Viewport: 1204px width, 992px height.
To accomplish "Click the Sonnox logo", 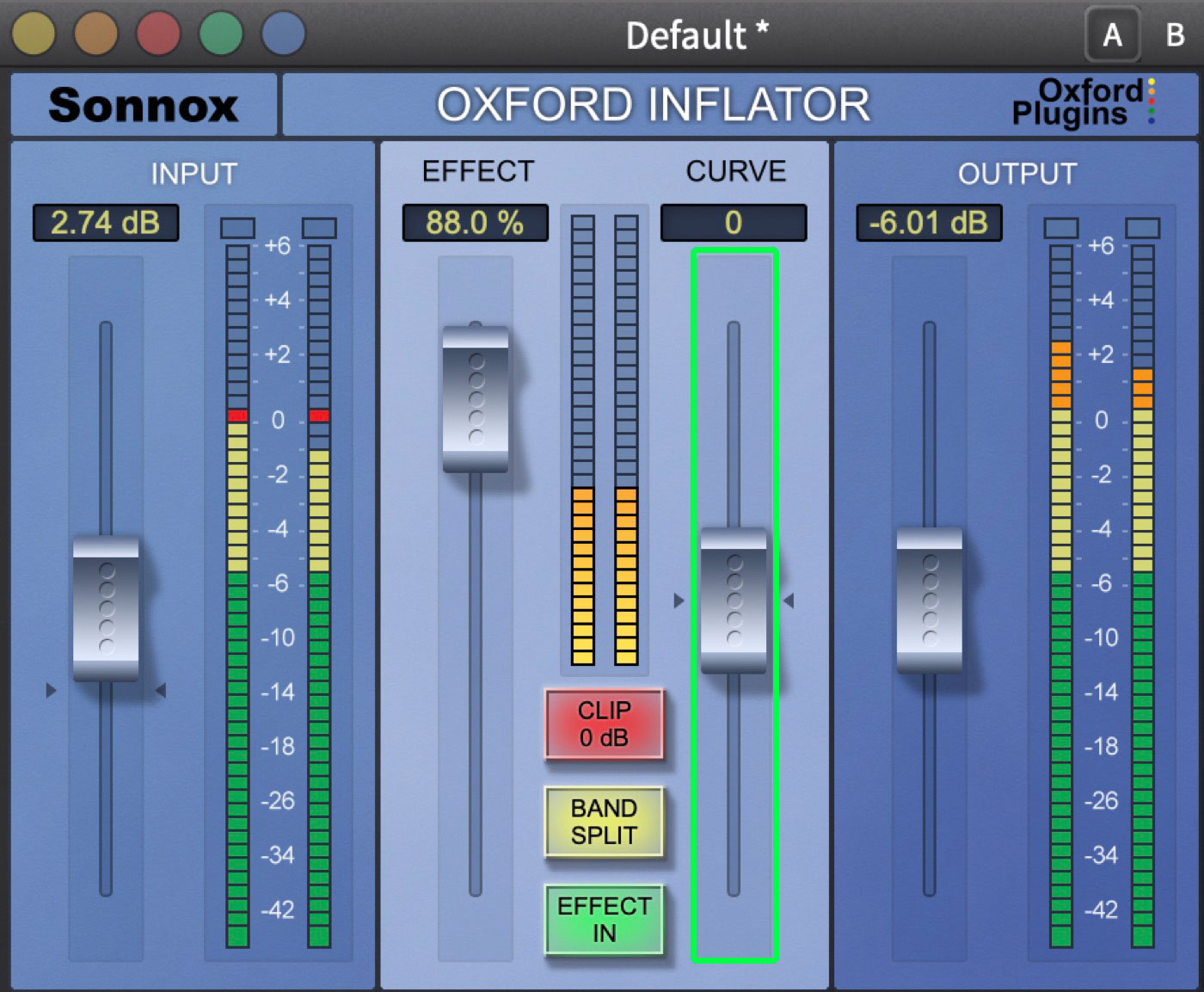I will pyautogui.click(x=144, y=105).
